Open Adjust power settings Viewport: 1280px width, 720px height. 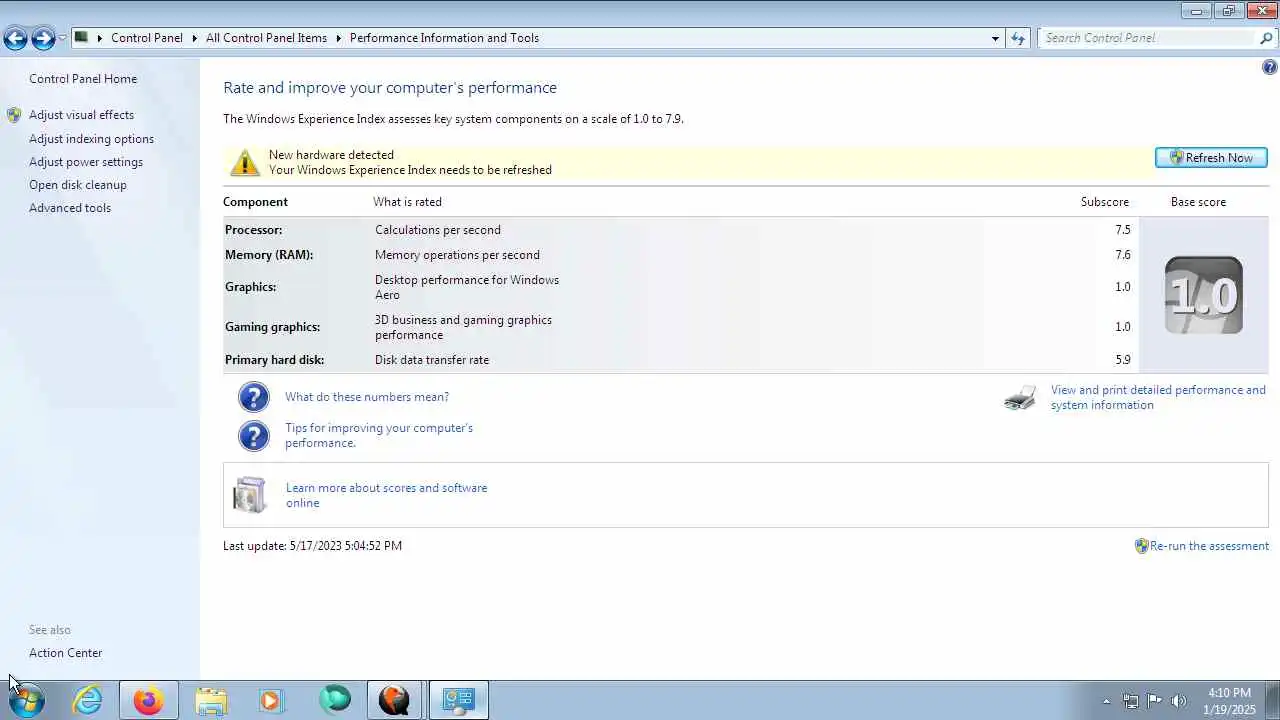[86, 162]
